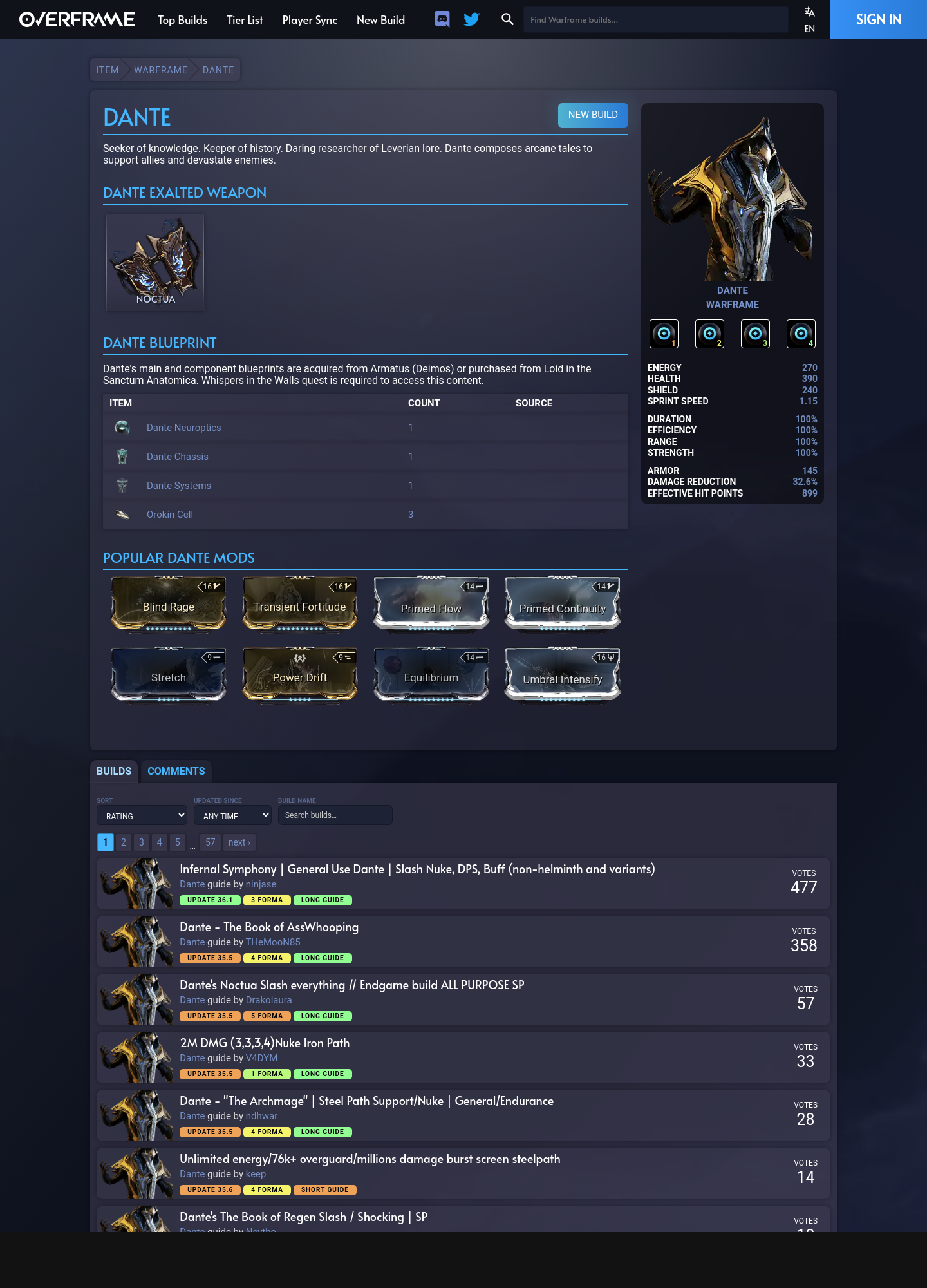Open the language translate icon
The width and height of the screenshot is (927, 1288).
tap(810, 12)
